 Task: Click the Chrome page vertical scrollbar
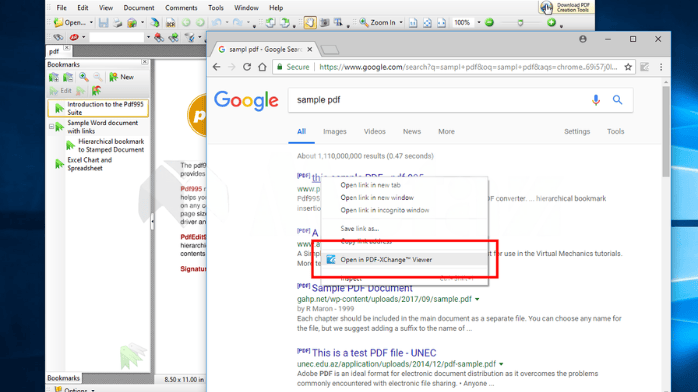click(x=666, y=131)
